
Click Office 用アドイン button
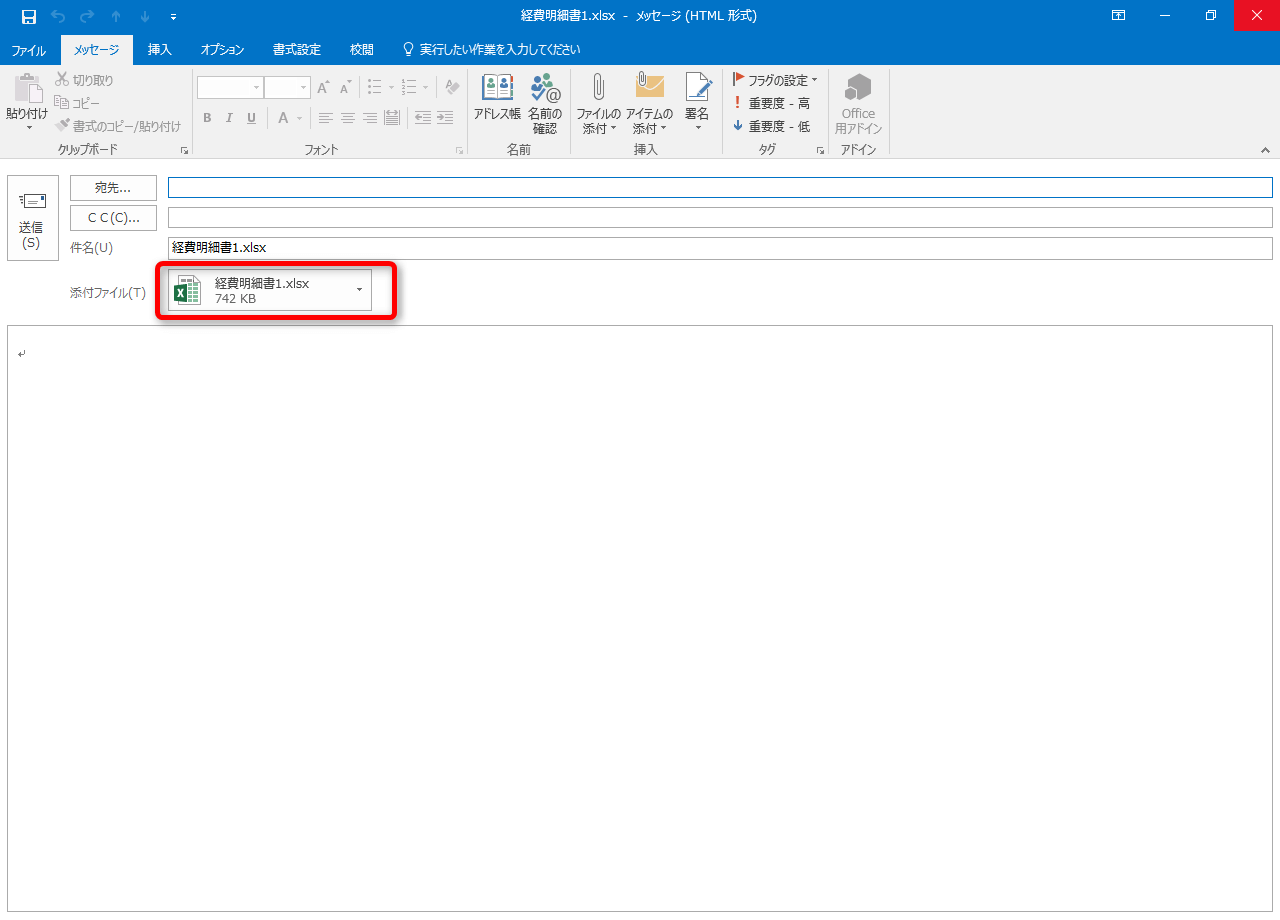click(858, 103)
